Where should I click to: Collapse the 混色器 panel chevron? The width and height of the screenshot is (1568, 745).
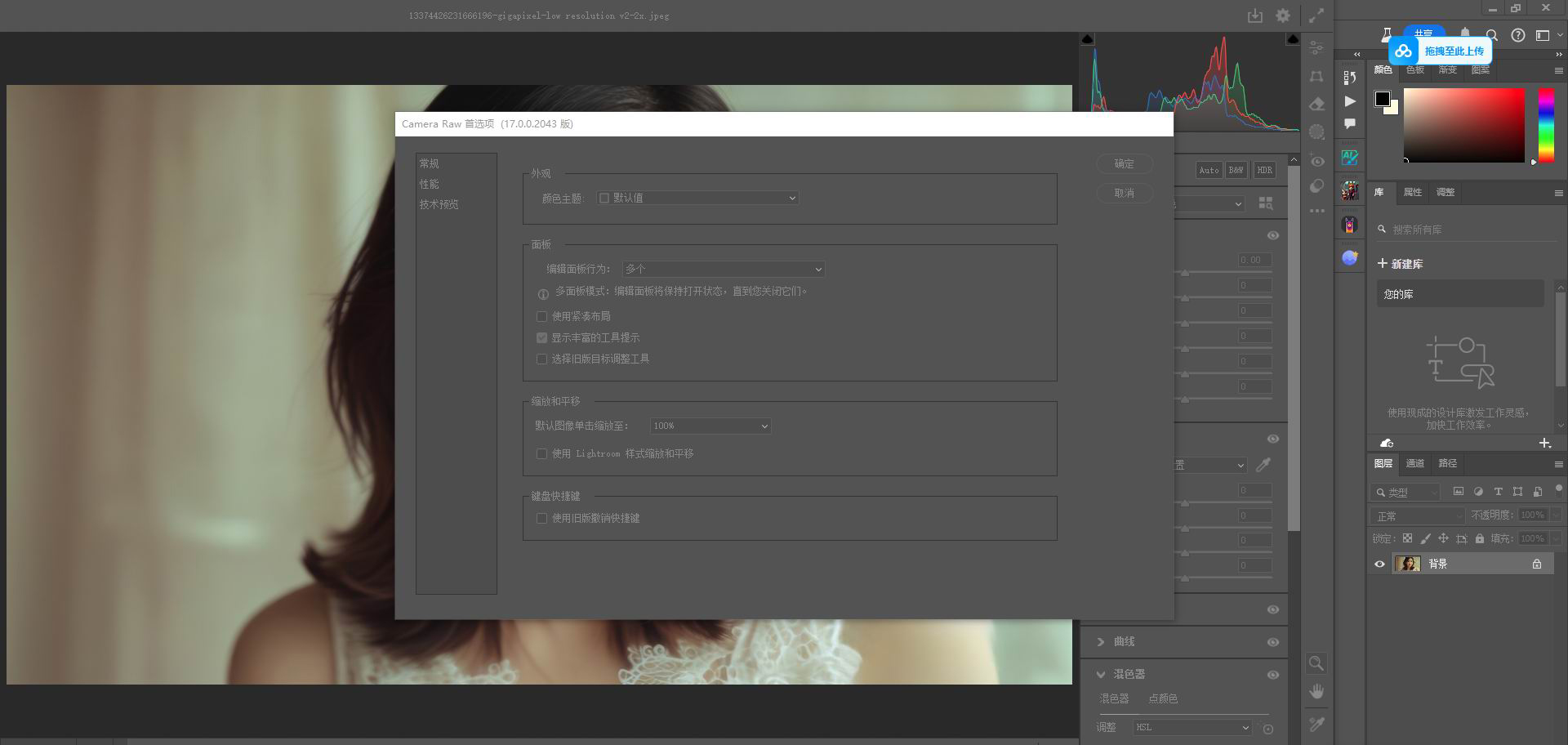tap(1100, 675)
